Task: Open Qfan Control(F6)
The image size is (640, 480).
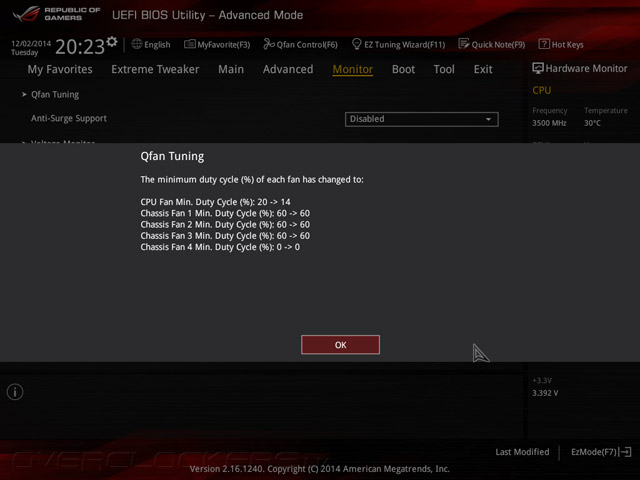Action: tap(300, 44)
